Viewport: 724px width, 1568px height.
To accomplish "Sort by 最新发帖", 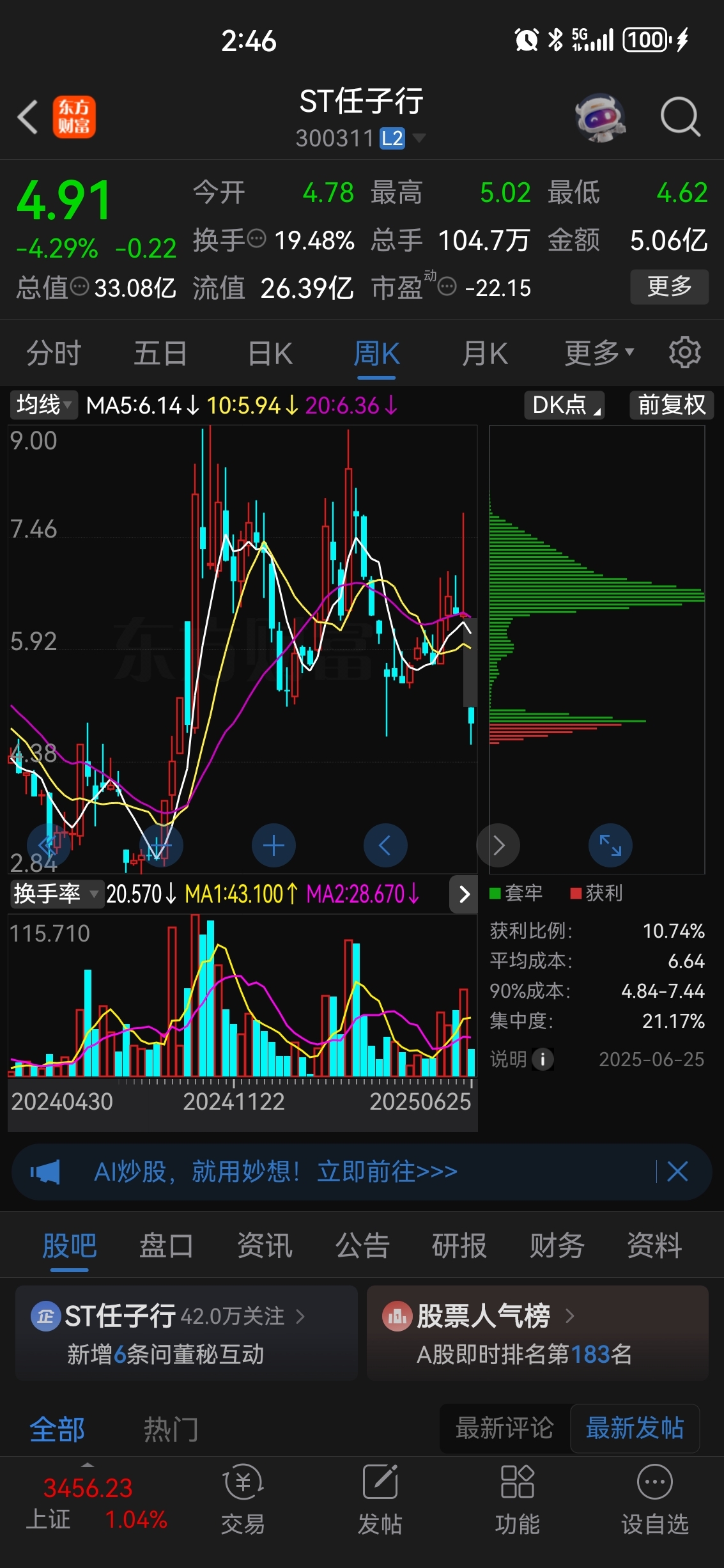I will coord(635,1428).
